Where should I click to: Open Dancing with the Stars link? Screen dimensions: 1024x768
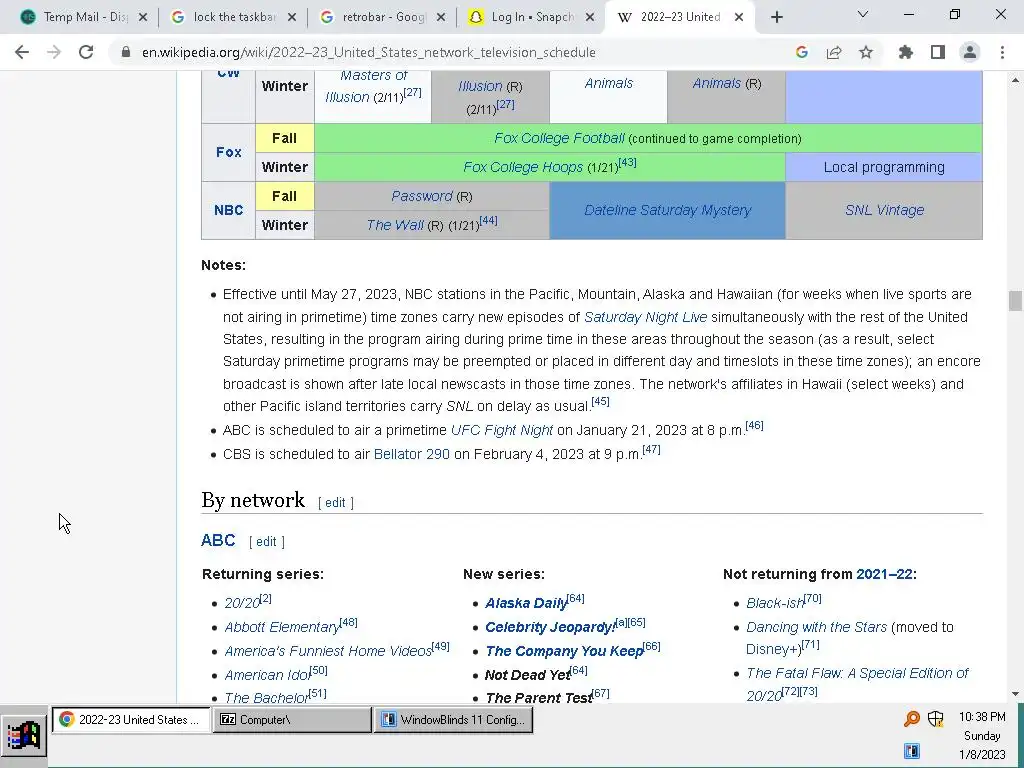coord(816,627)
